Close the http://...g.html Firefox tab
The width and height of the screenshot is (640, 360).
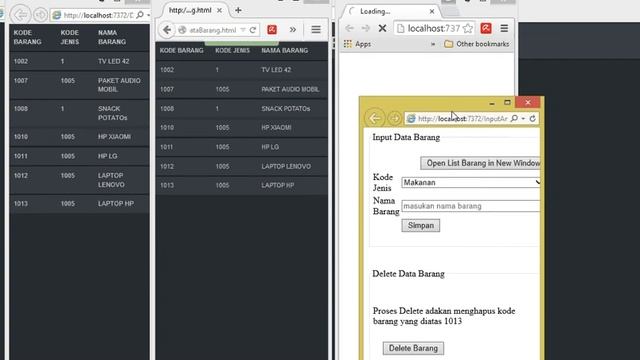pyautogui.click(x=219, y=11)
